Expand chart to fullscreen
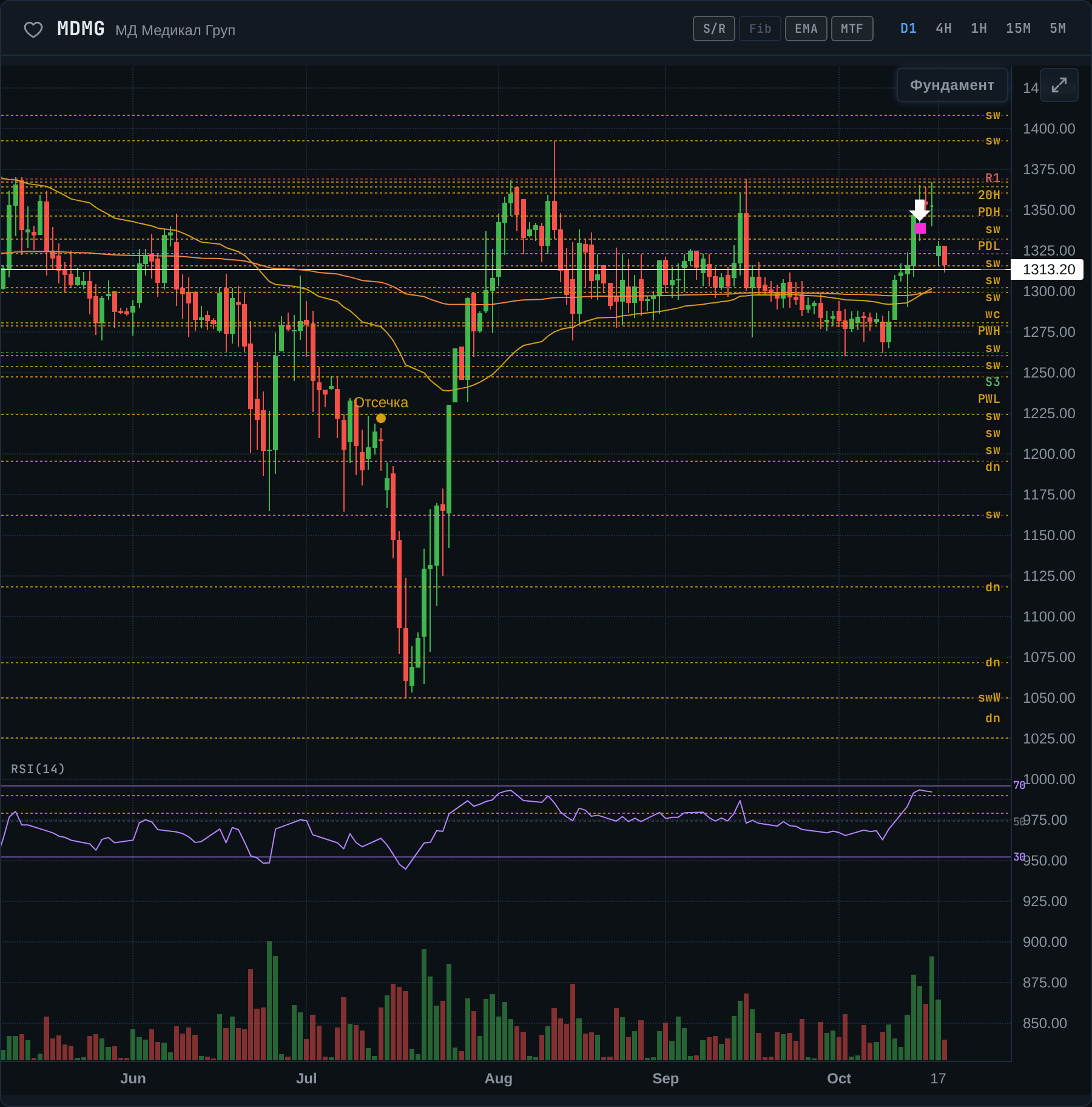The width and height of the screenshot is (1092, 1107). pyautogui.click(x=1059, y=85)
